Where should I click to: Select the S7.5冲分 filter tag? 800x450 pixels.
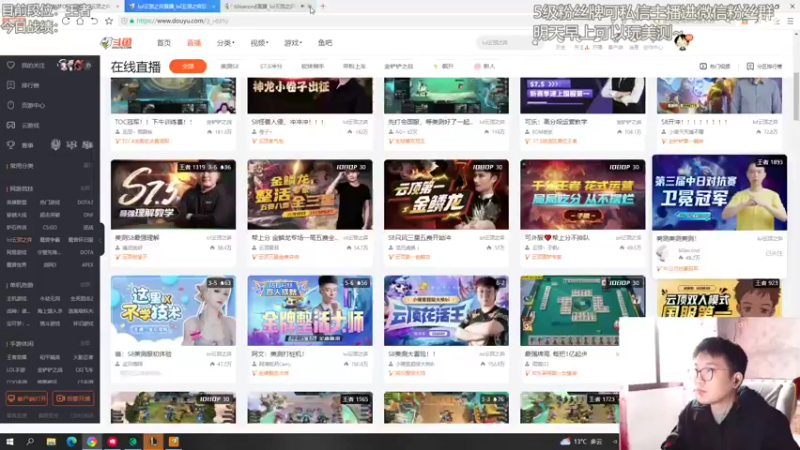[271, 66]
